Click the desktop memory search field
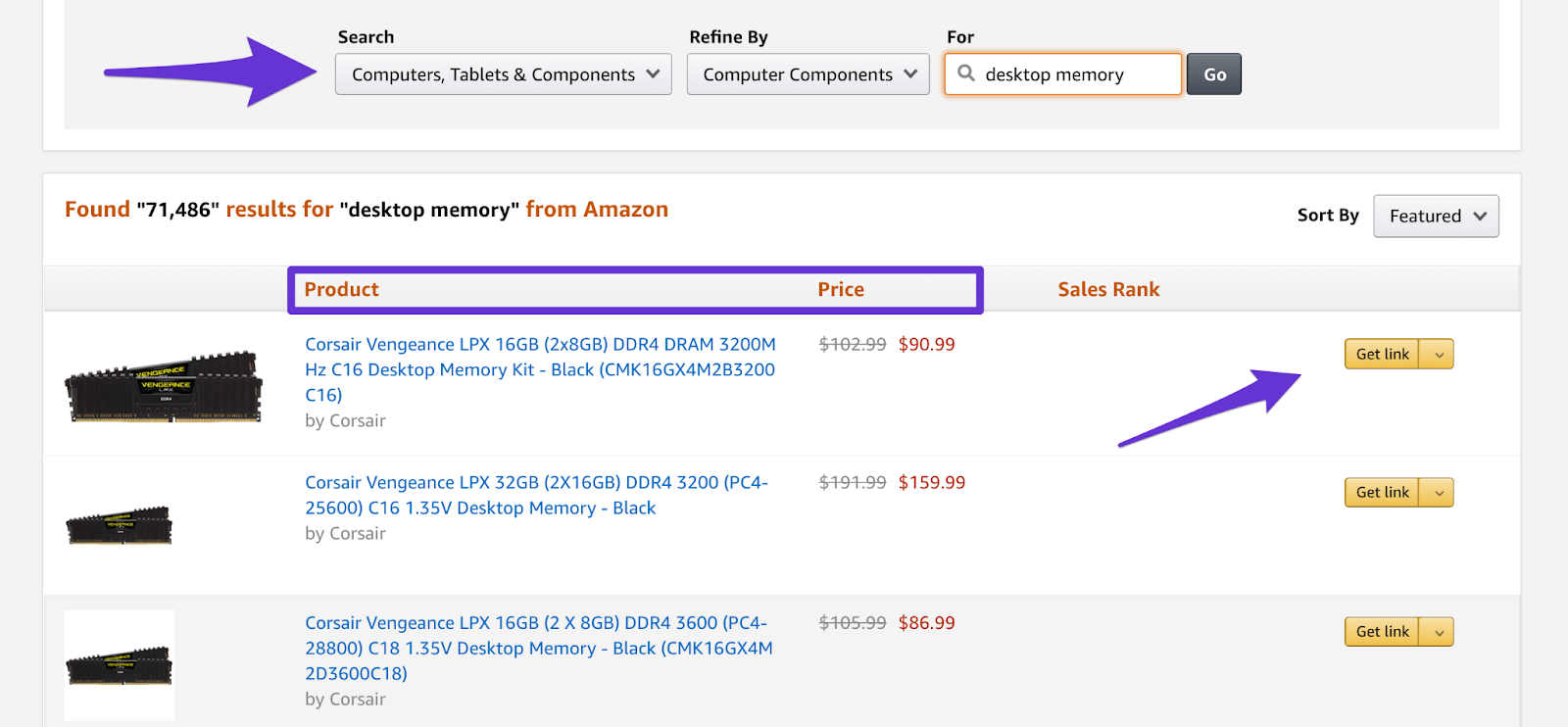1568x727 pixels. pyautogui.click(x=1063, y=74)
